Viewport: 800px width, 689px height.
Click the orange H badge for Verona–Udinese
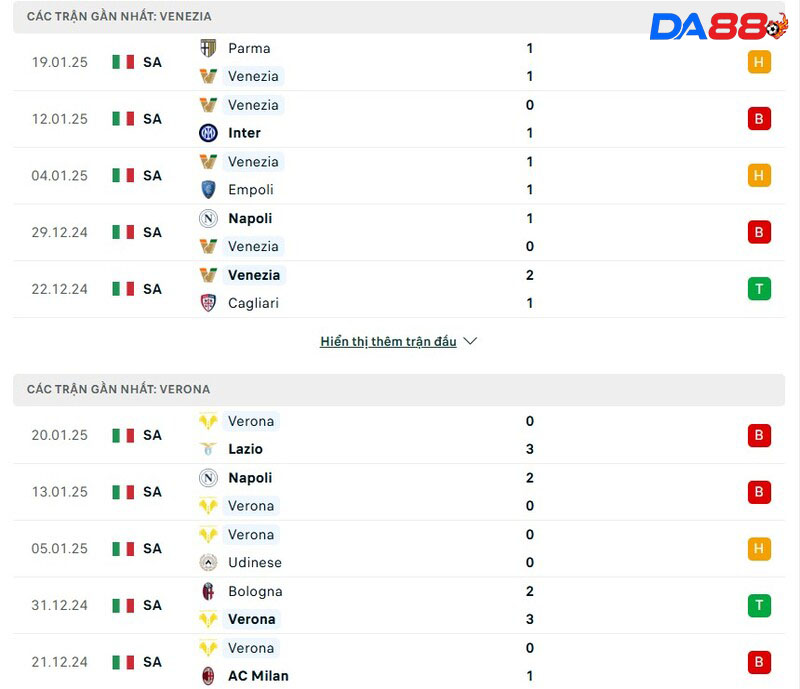pos(759,548)
